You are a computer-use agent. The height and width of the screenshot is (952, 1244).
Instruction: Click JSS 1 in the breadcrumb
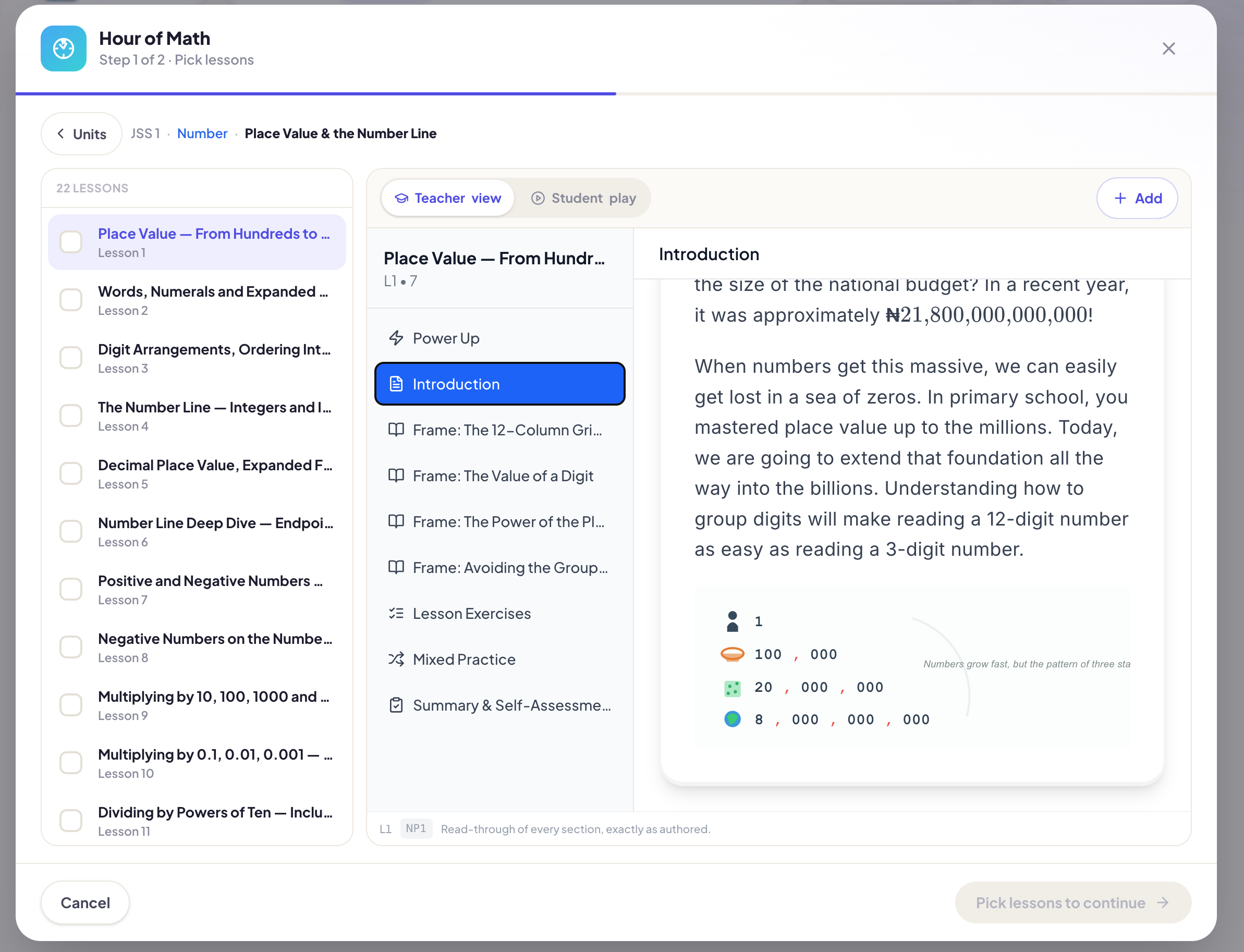click(x=145, y=133)
